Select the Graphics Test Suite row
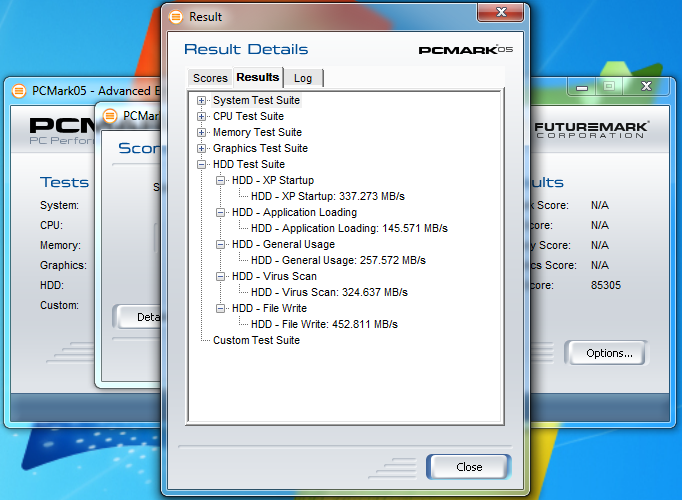The width and height of the screenshot is (682, 500). (260, 148)
